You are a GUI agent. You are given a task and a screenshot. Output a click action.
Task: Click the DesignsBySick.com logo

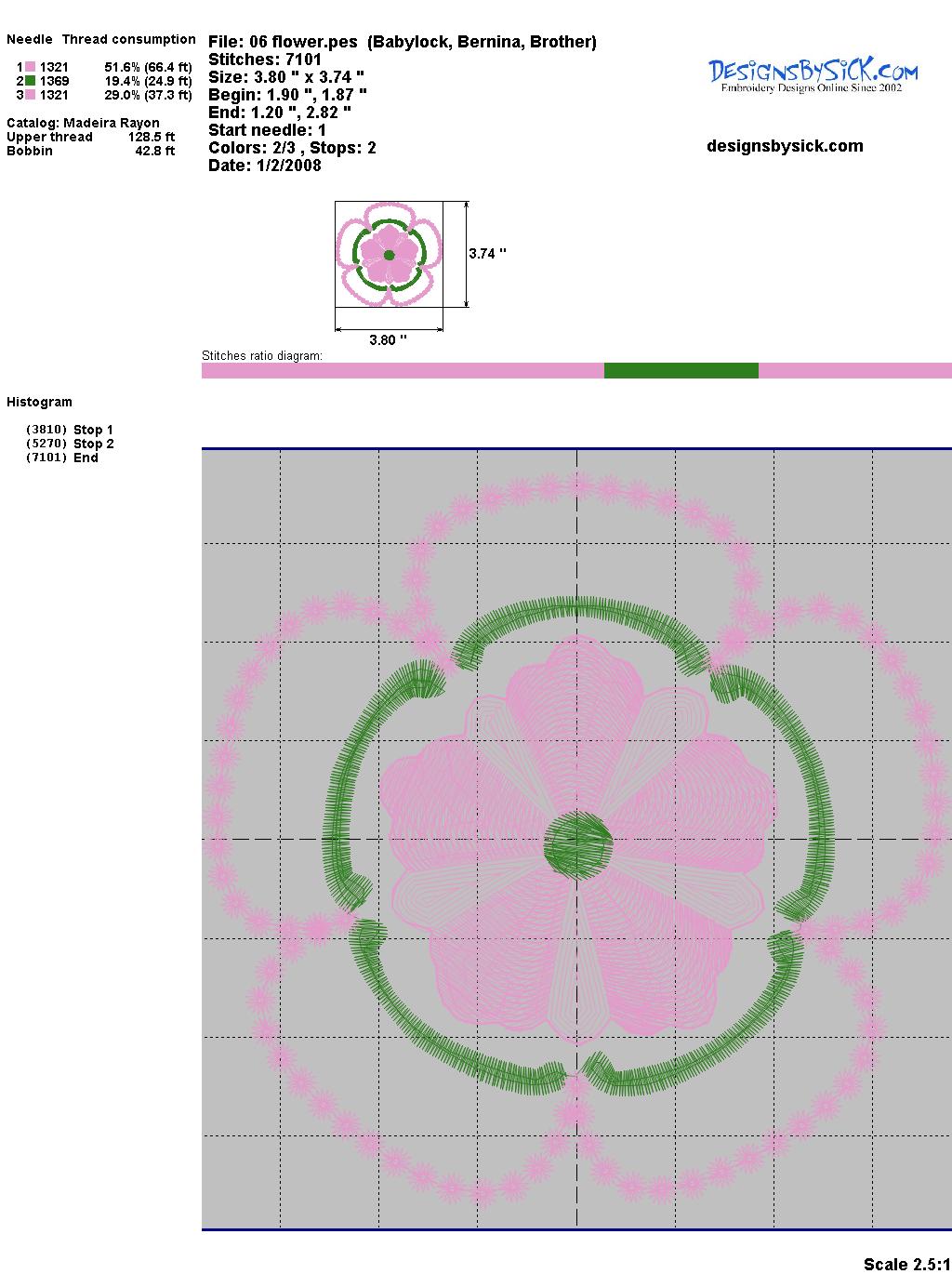point(813,75)
